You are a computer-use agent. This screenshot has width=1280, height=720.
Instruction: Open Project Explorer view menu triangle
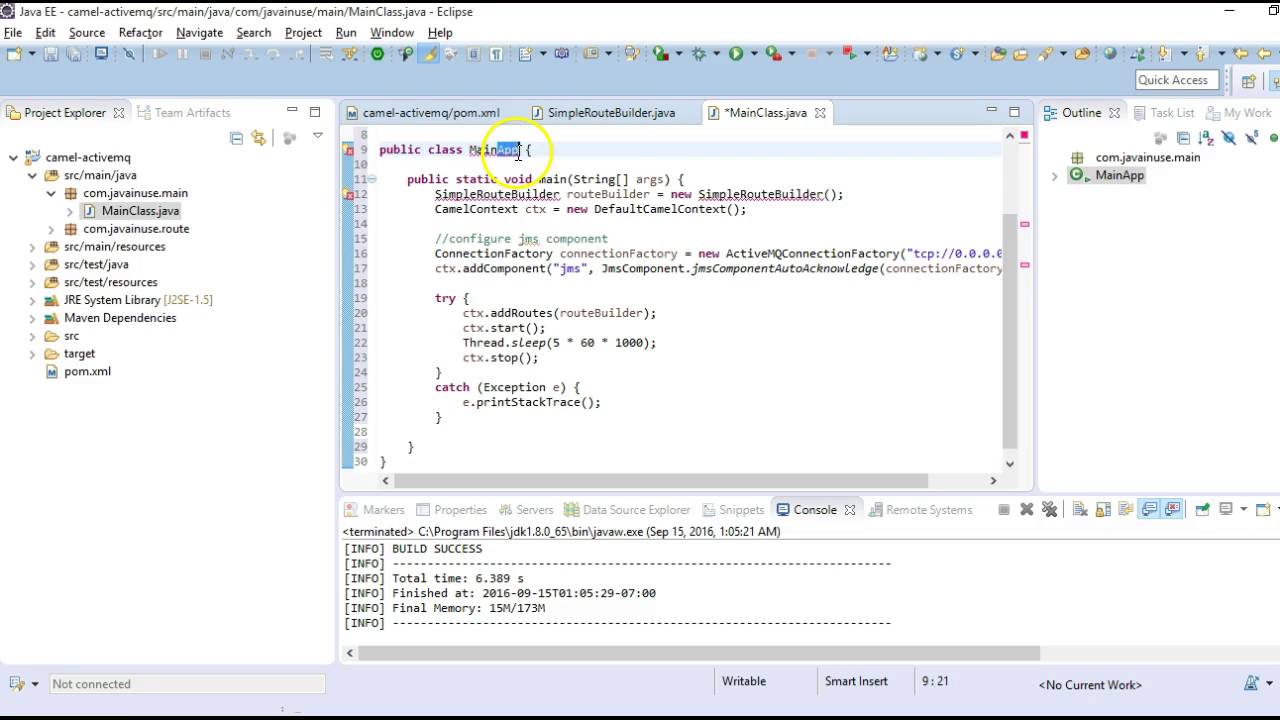click(318, 136)
